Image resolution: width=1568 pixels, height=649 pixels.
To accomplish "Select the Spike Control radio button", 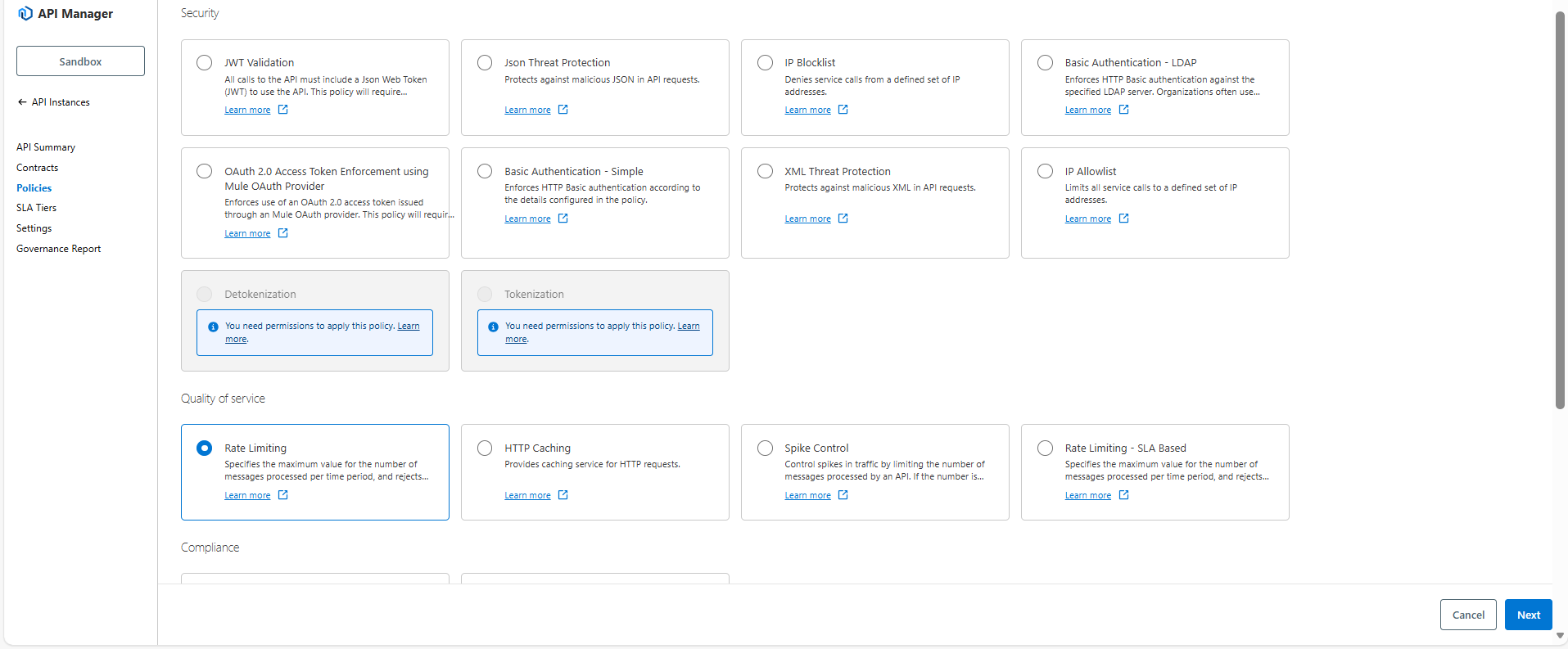I will (765, 448).
